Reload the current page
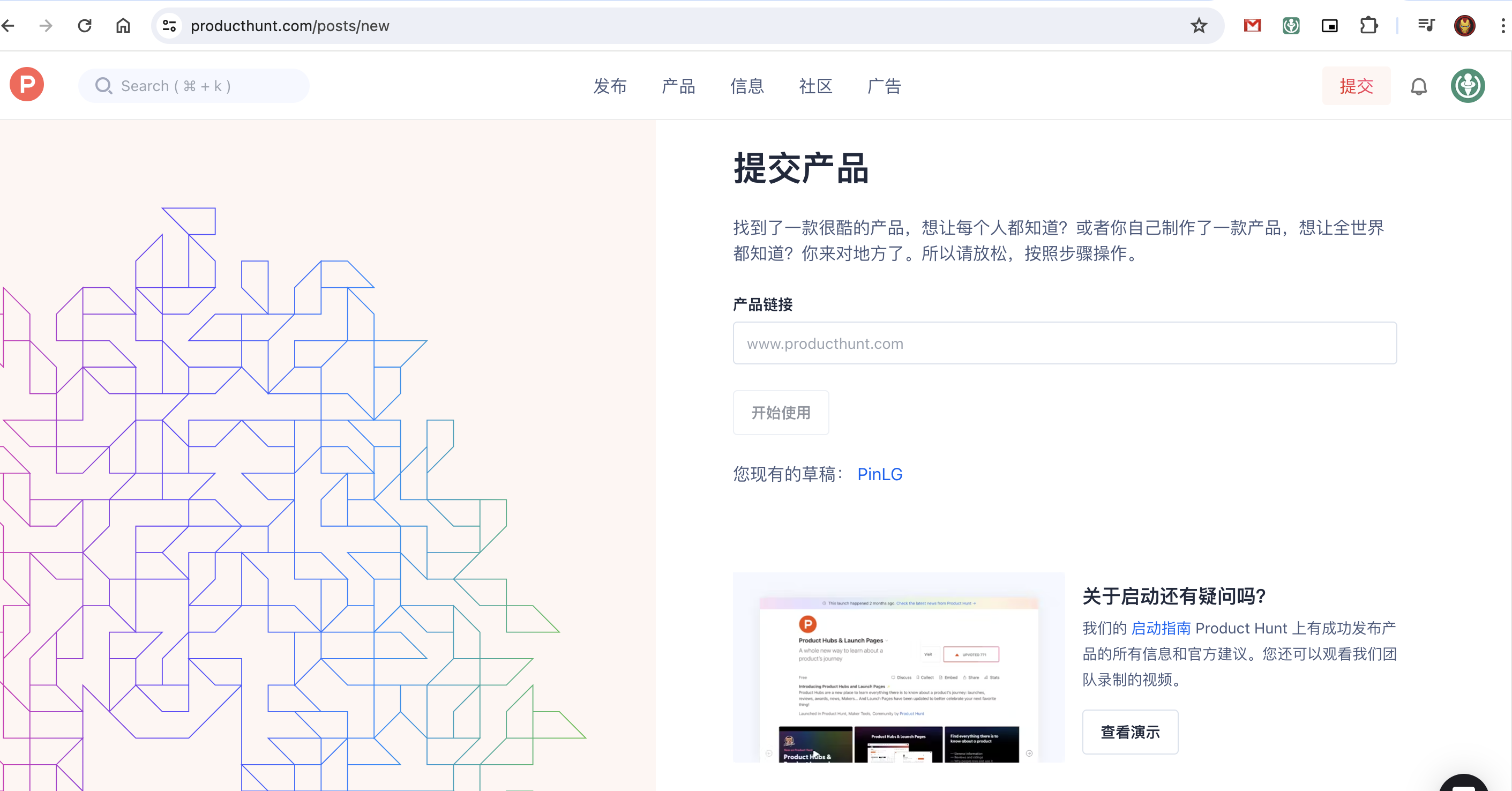The height and width of the screenshot is (791, 1512). click(85, 26)
